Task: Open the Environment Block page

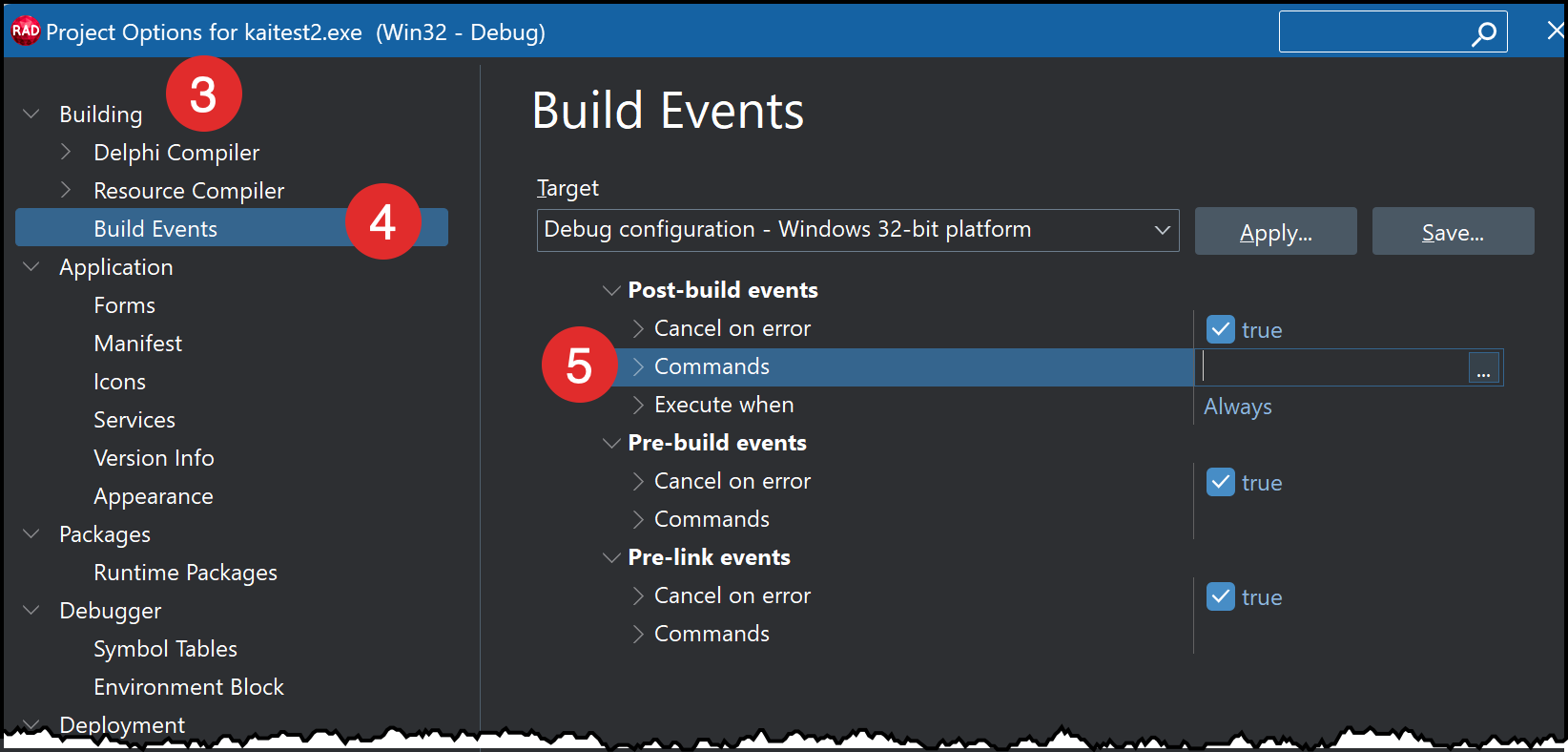Action: 189,687
